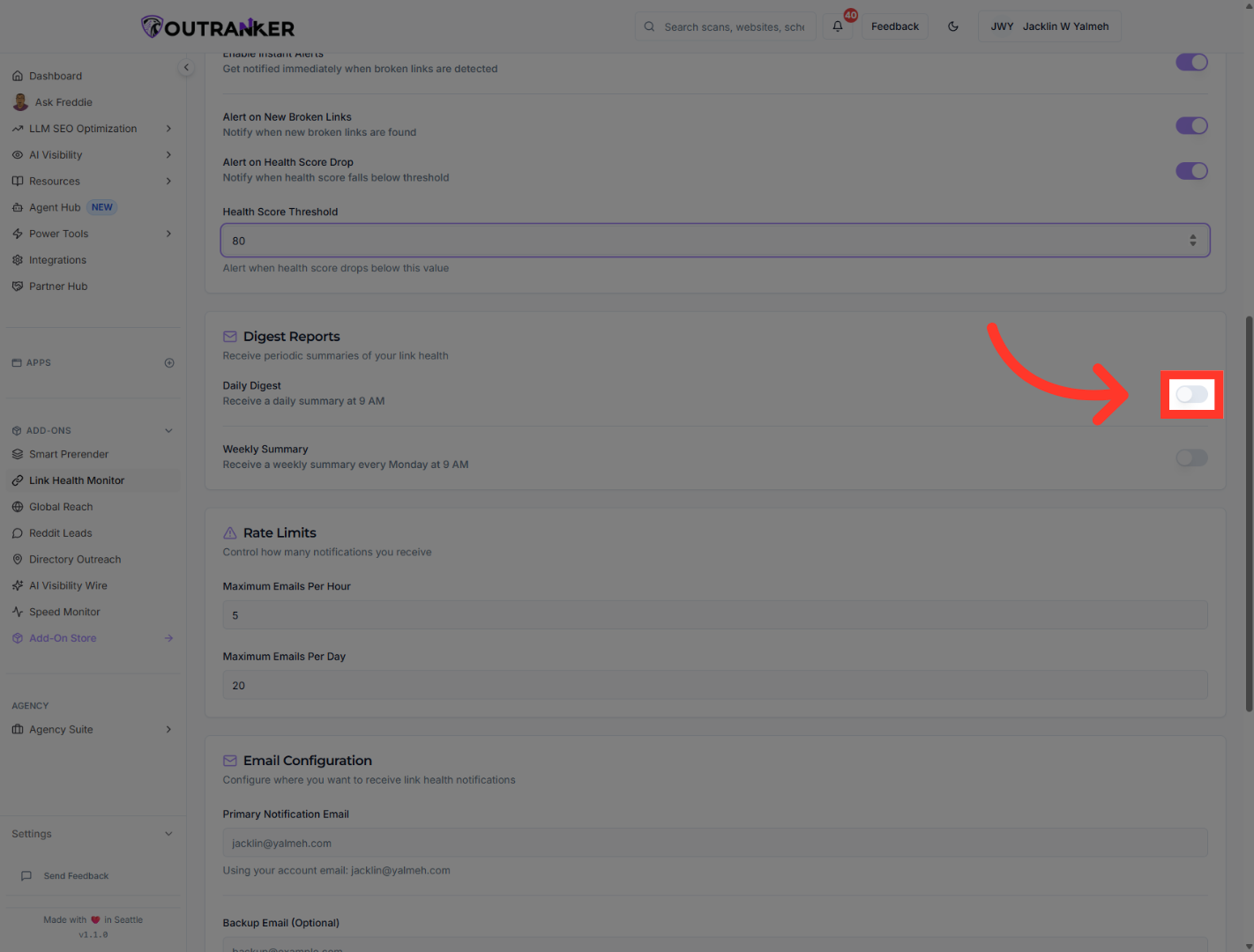Open Ask Freddie avatar icon
This screenshot has width=1254, height=952.
(20, 102)
